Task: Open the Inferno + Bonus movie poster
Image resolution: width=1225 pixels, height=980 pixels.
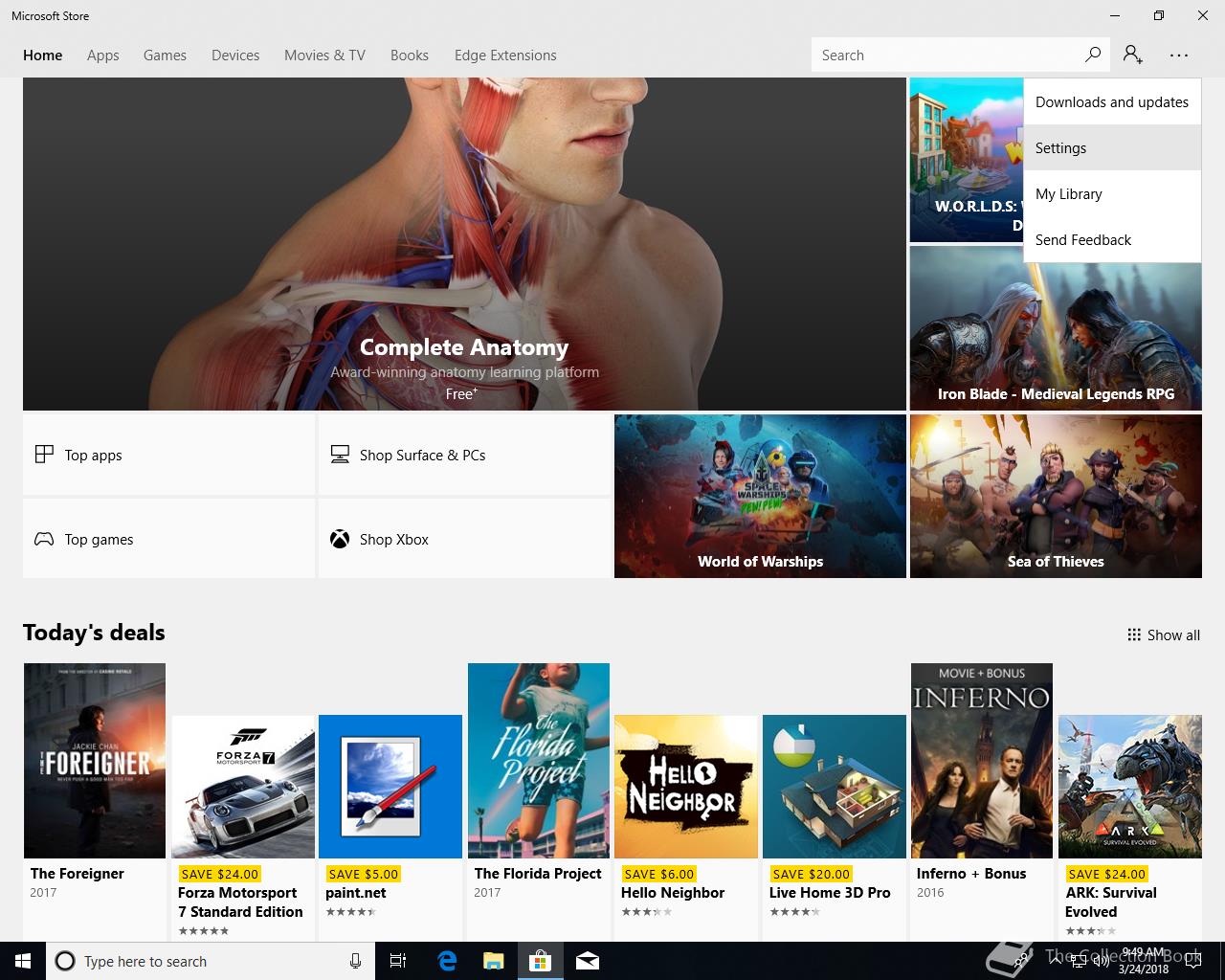Action: tap(982, 761)
